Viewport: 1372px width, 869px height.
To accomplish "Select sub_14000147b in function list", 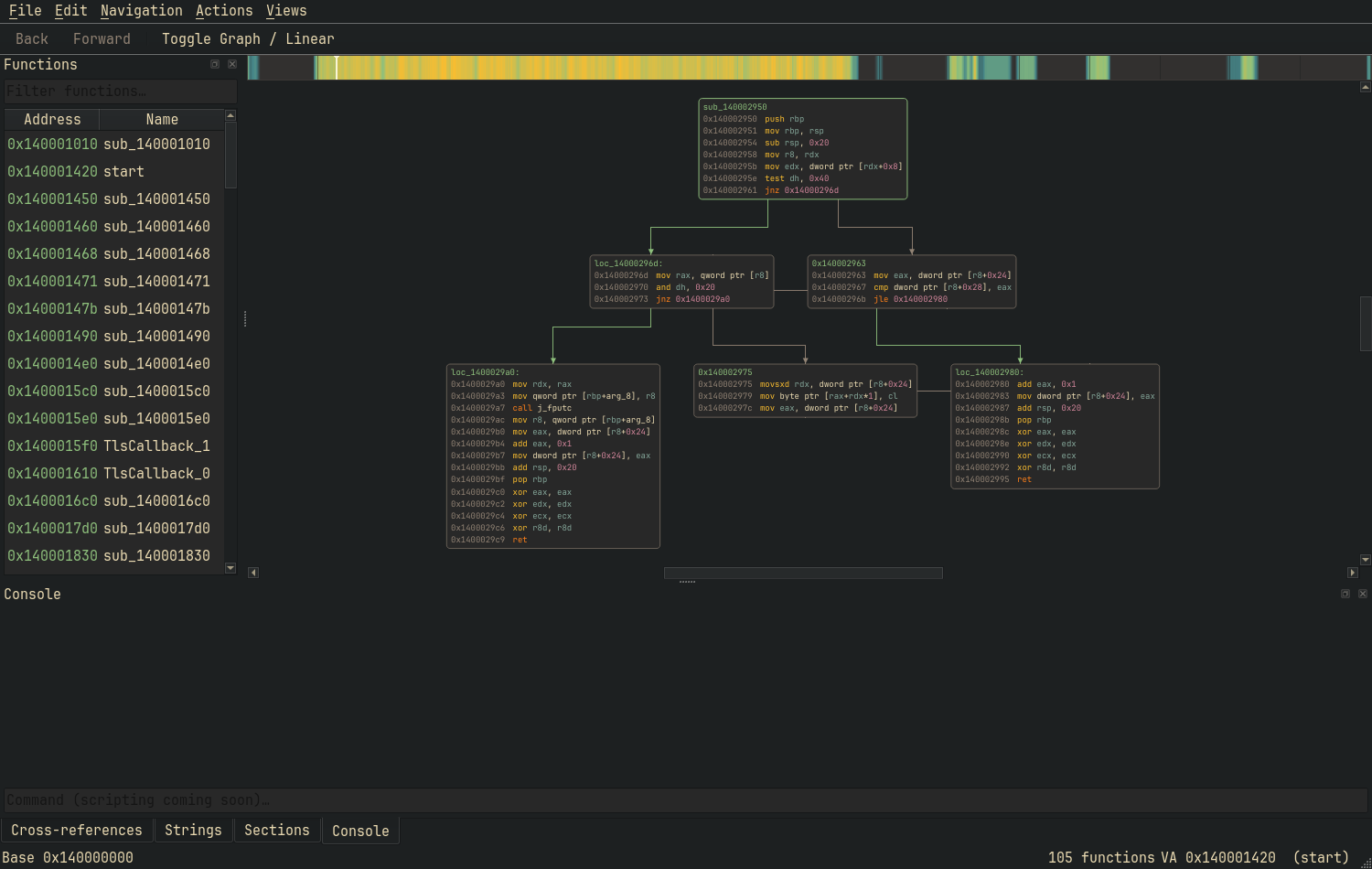I will pyautogui.click(x=114, y=309).
